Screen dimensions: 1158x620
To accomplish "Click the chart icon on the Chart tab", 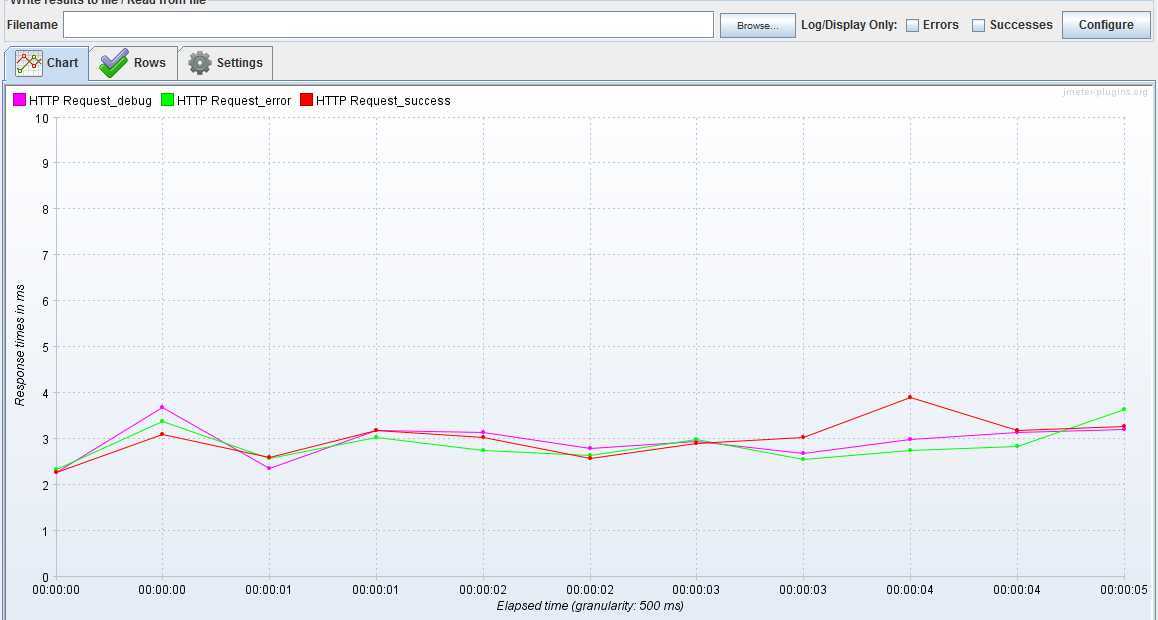I will (x=29, y=63).
